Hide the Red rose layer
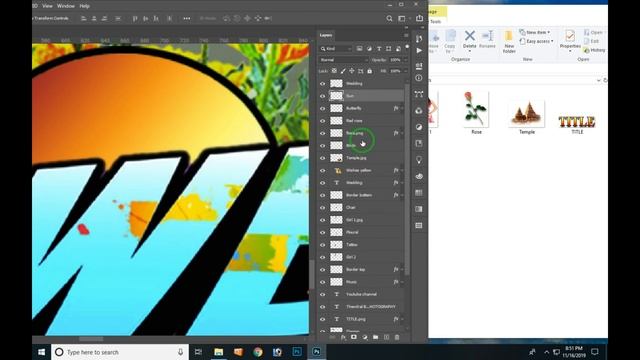Viewport: 640px width, 360px height. pos(322,121)
